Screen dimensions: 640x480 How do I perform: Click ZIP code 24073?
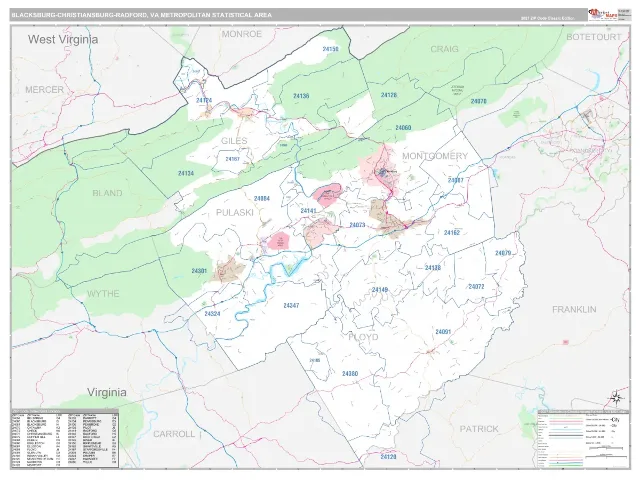point(357,225)
